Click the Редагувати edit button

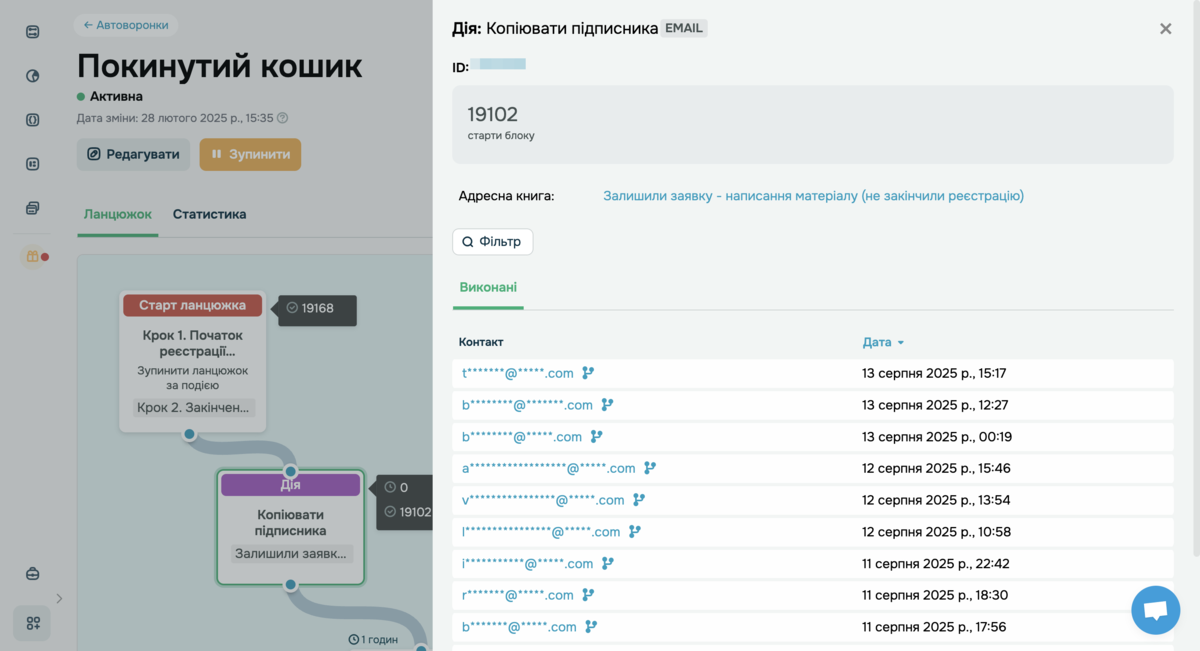[x=133, y=155]
